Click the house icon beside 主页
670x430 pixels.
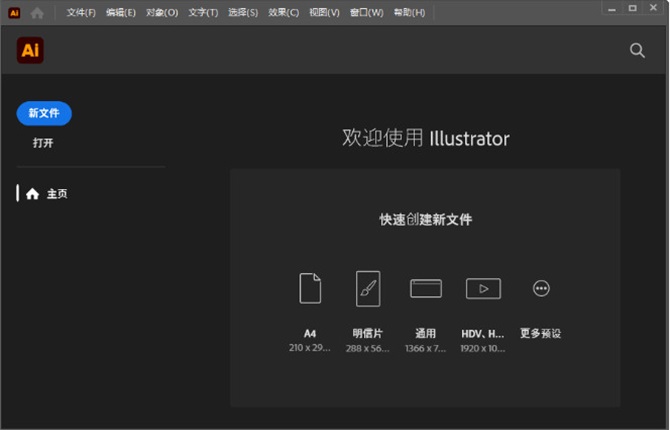[32, 194]
